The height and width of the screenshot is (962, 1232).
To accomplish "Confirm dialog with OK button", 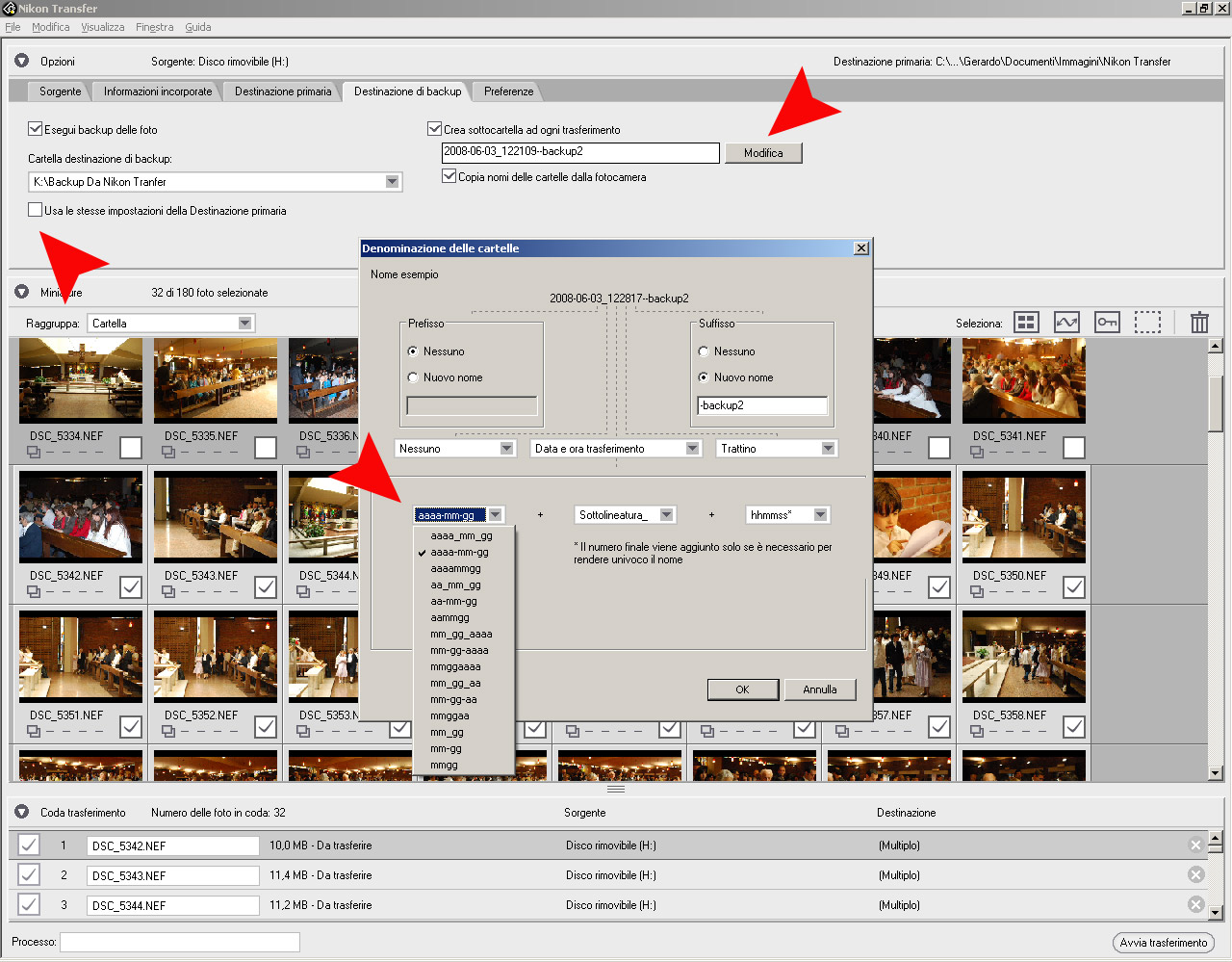I will (x=742, y=689).
